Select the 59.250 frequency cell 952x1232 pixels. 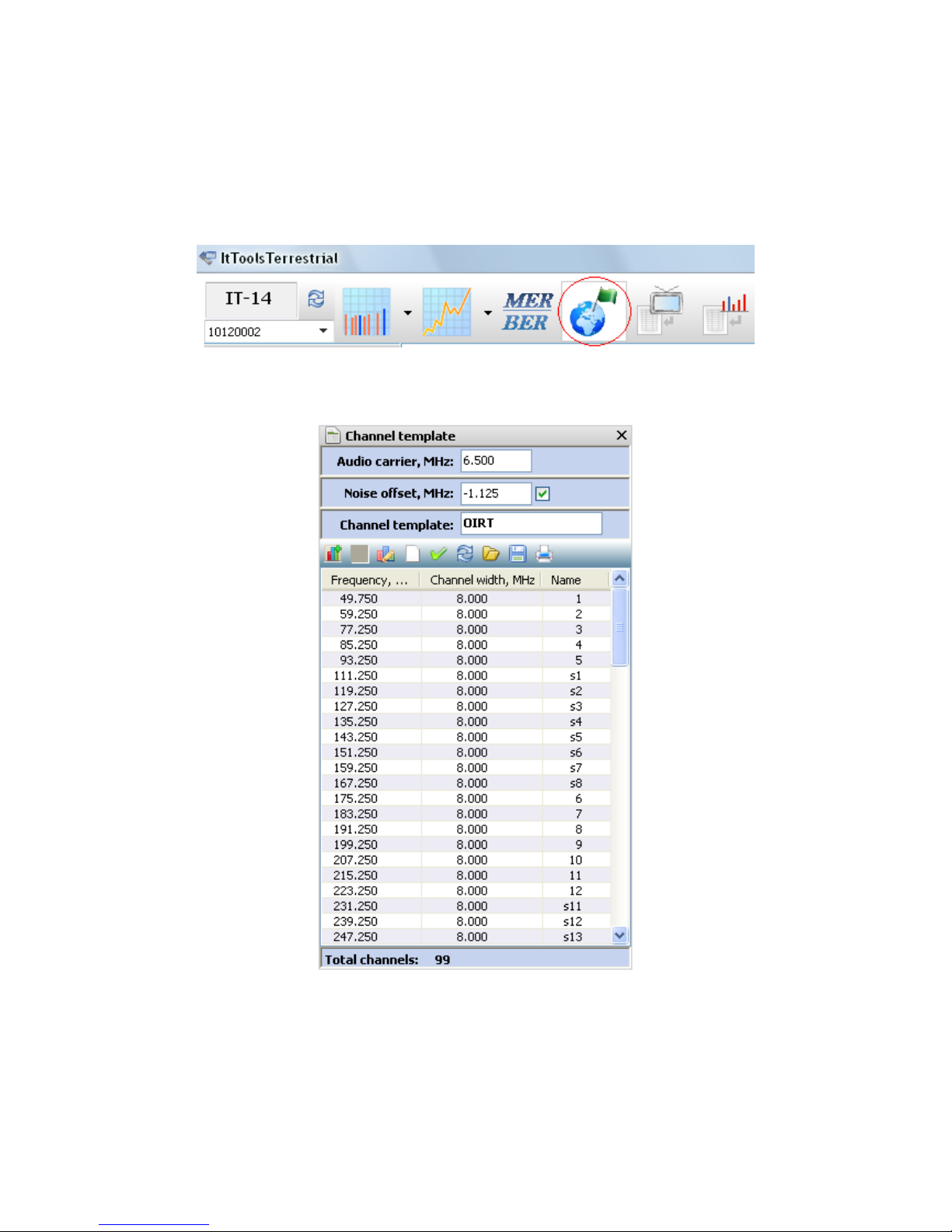(x=371, y=614)
